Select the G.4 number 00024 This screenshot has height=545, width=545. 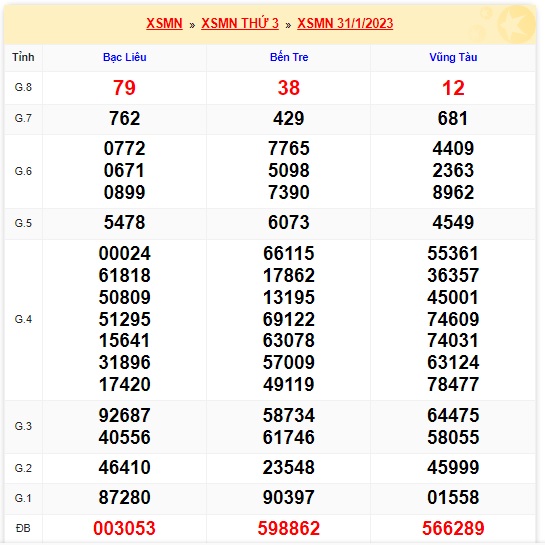(124, 253)
